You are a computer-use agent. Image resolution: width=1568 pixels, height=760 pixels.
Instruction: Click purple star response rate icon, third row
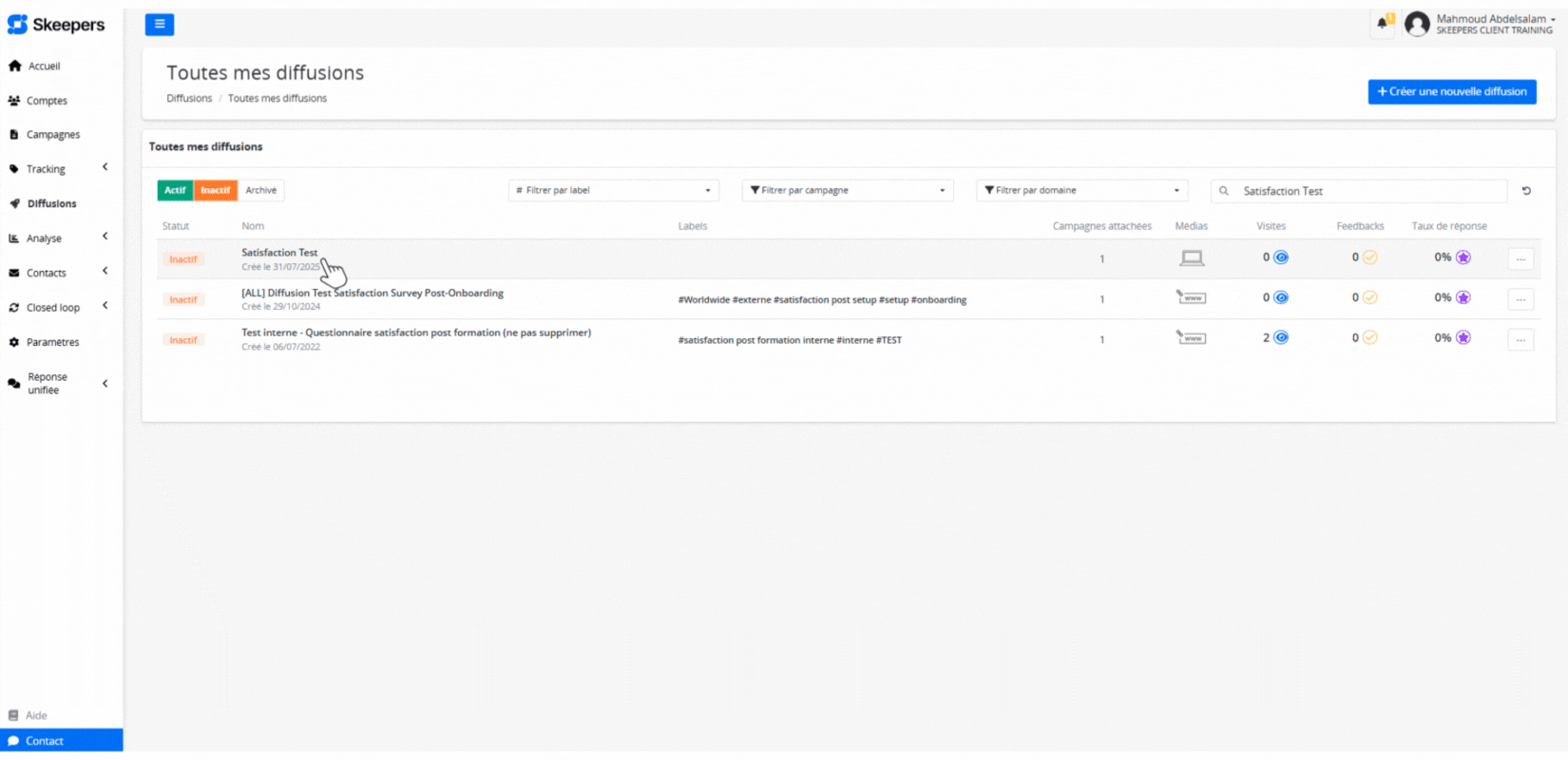1463,338
